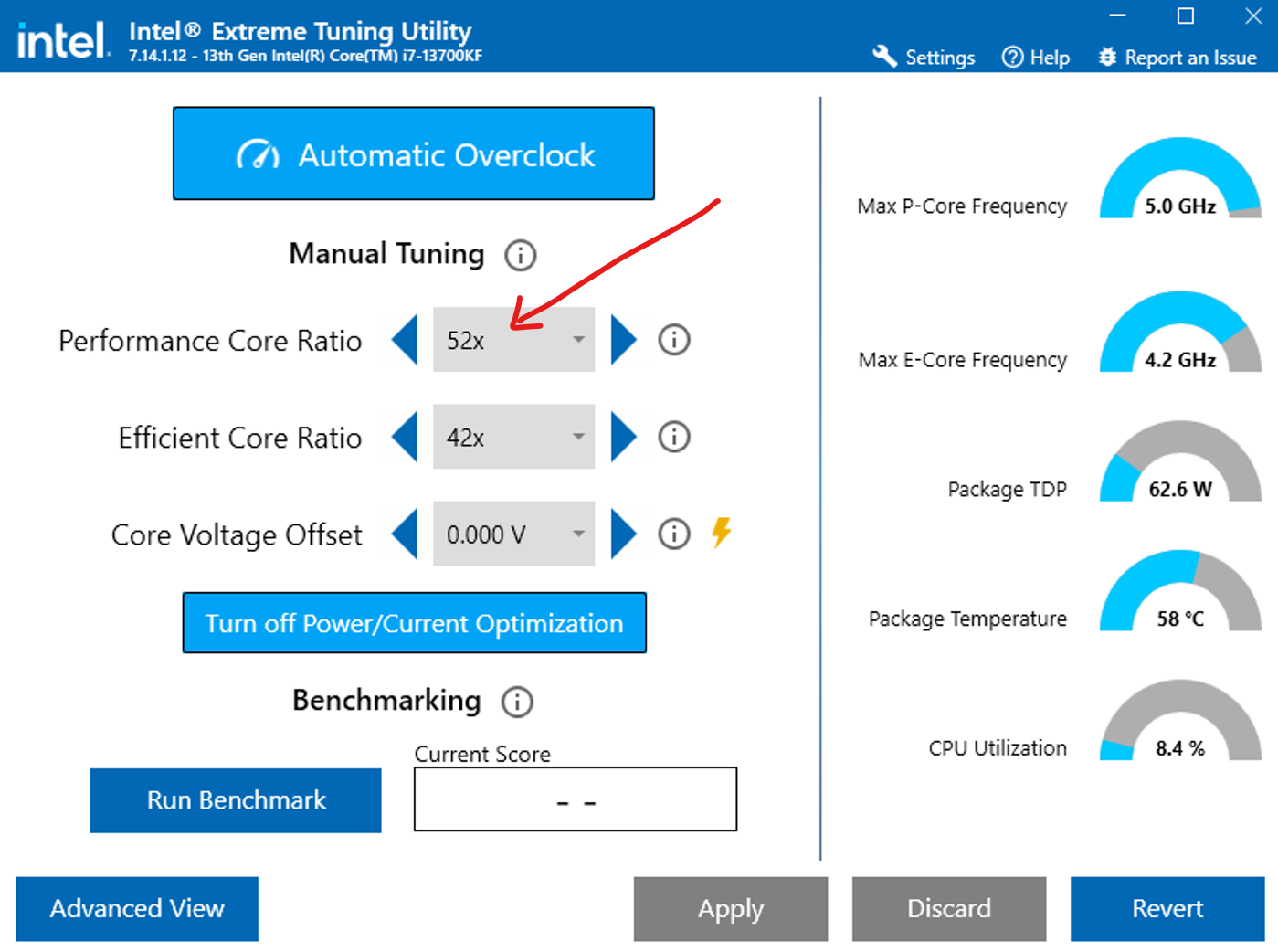
Task: Click the 'CPU Utilization' label
Action: click(x=998, y=748)
